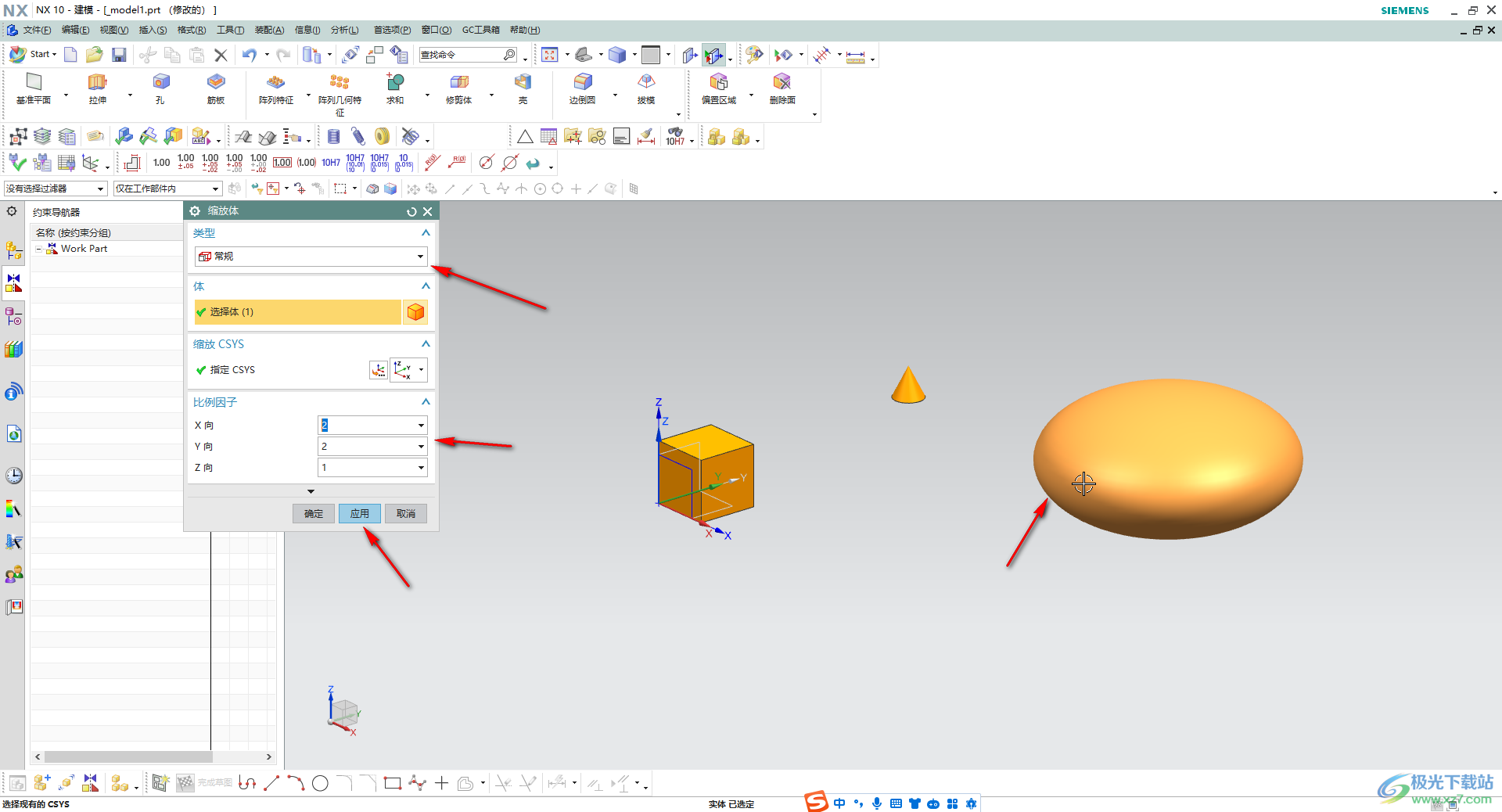Select the 筋板 rib tool

(x=216, y=88)
